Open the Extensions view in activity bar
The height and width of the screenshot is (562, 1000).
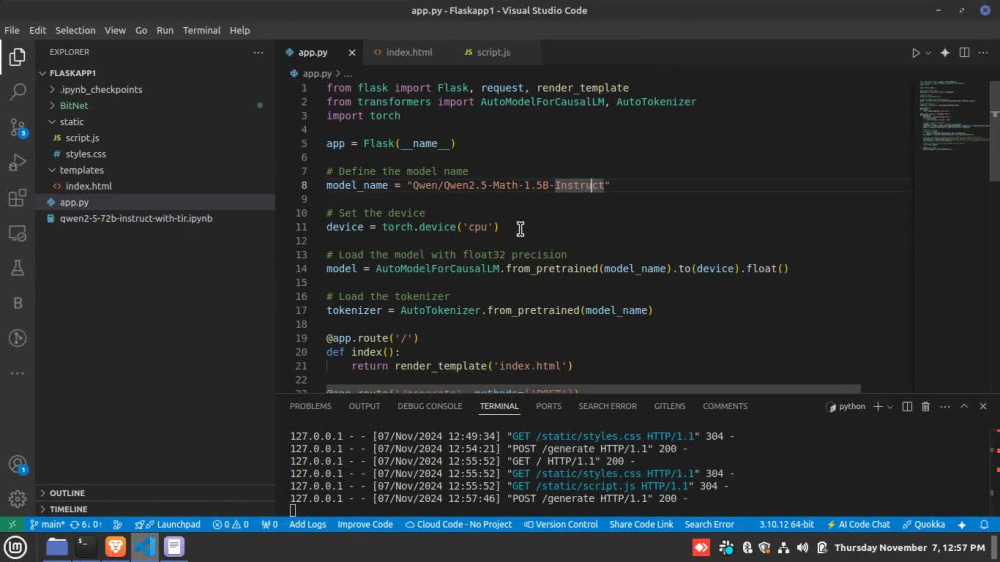click(17, 198)
